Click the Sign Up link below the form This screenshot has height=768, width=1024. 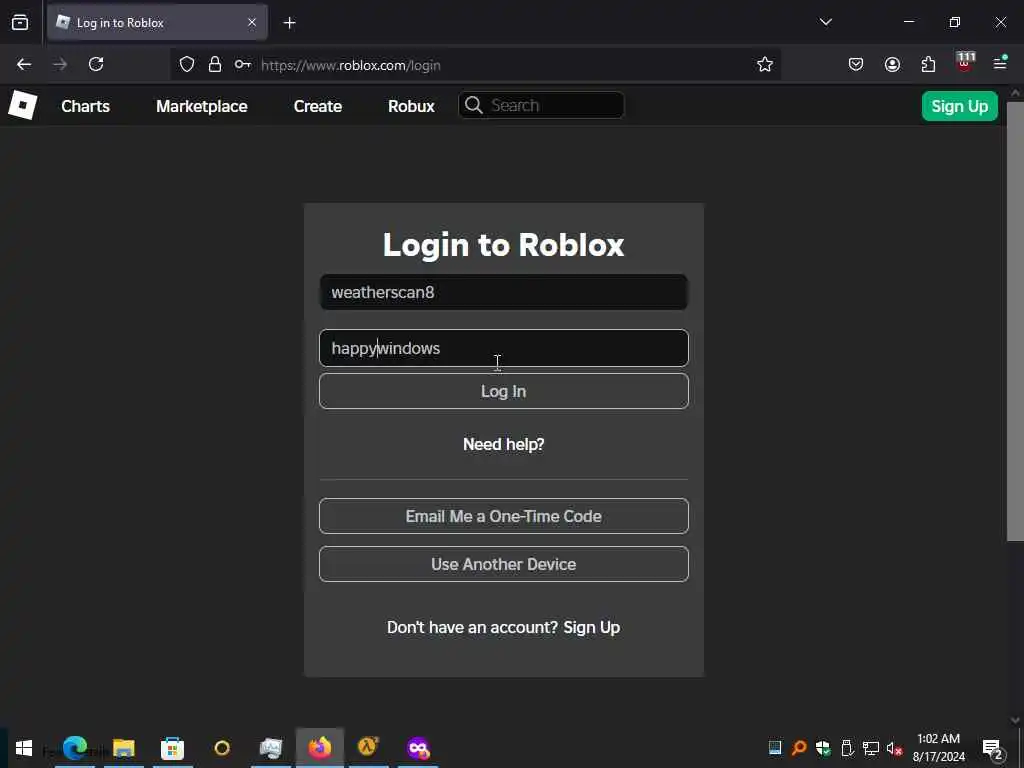click(x=592, y=627)
